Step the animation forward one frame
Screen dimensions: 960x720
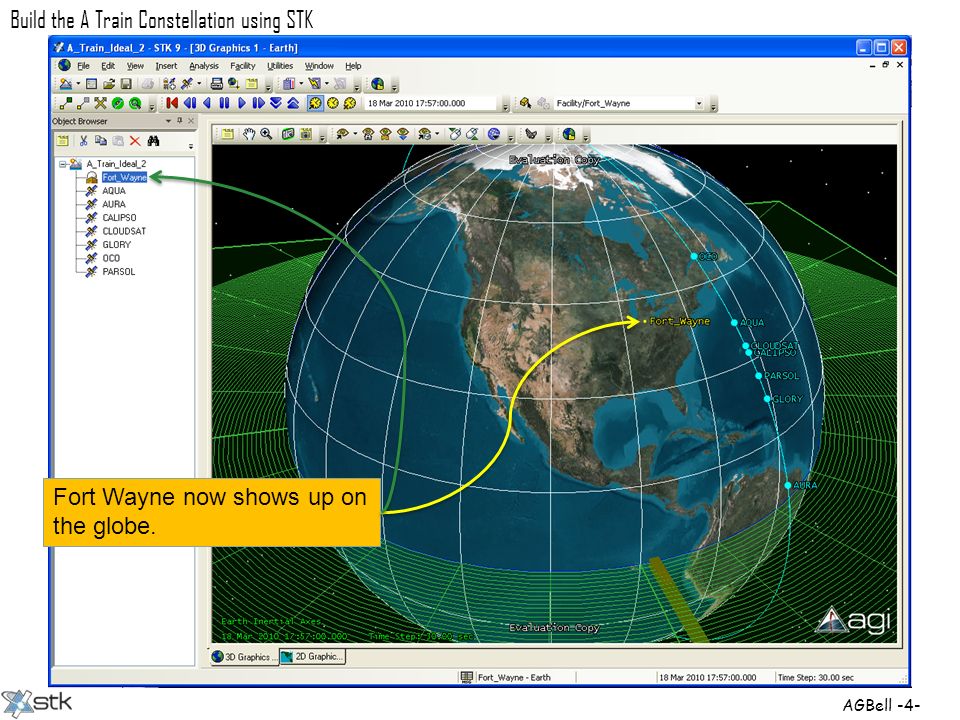(x=258, y=103)
